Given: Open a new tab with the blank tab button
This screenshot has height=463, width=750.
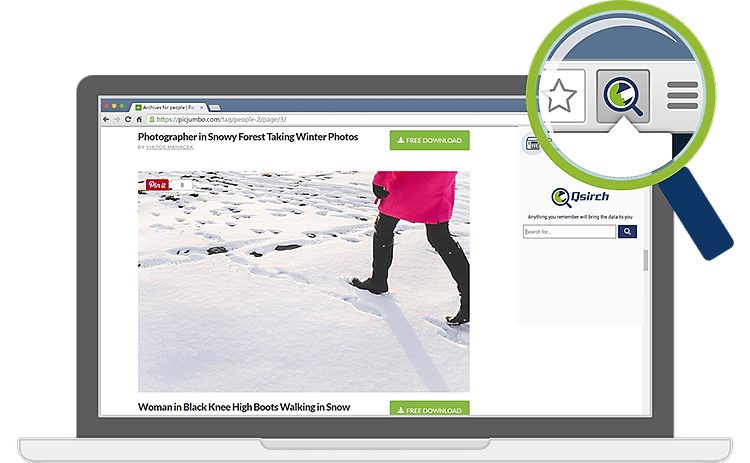Looking at the screenshot, I should click(215, 108).
